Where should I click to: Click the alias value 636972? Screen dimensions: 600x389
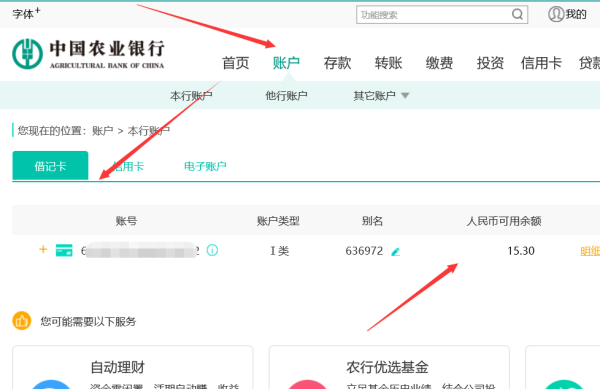tap(364, 251)
